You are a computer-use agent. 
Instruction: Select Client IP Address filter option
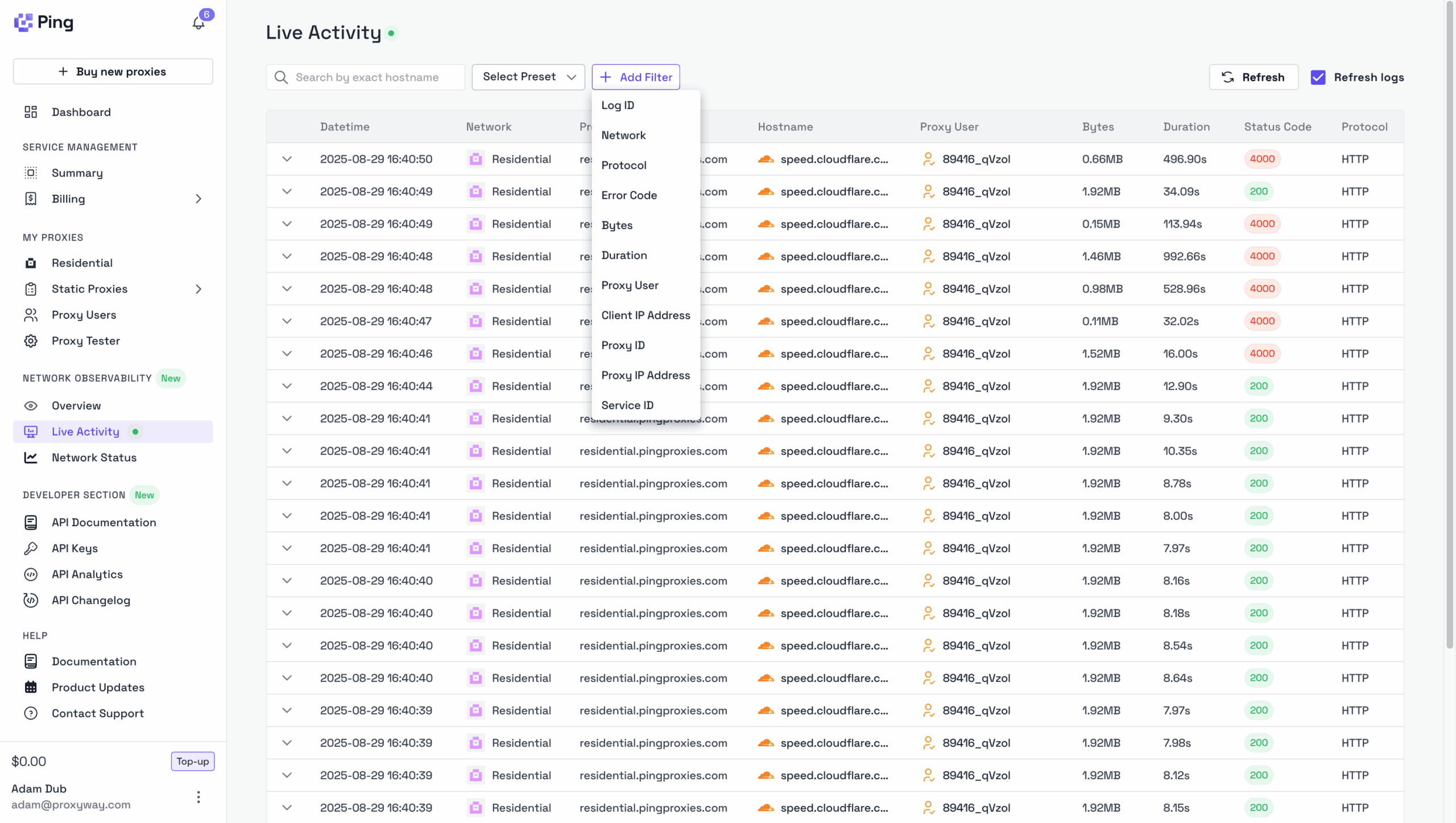point(646,315)
